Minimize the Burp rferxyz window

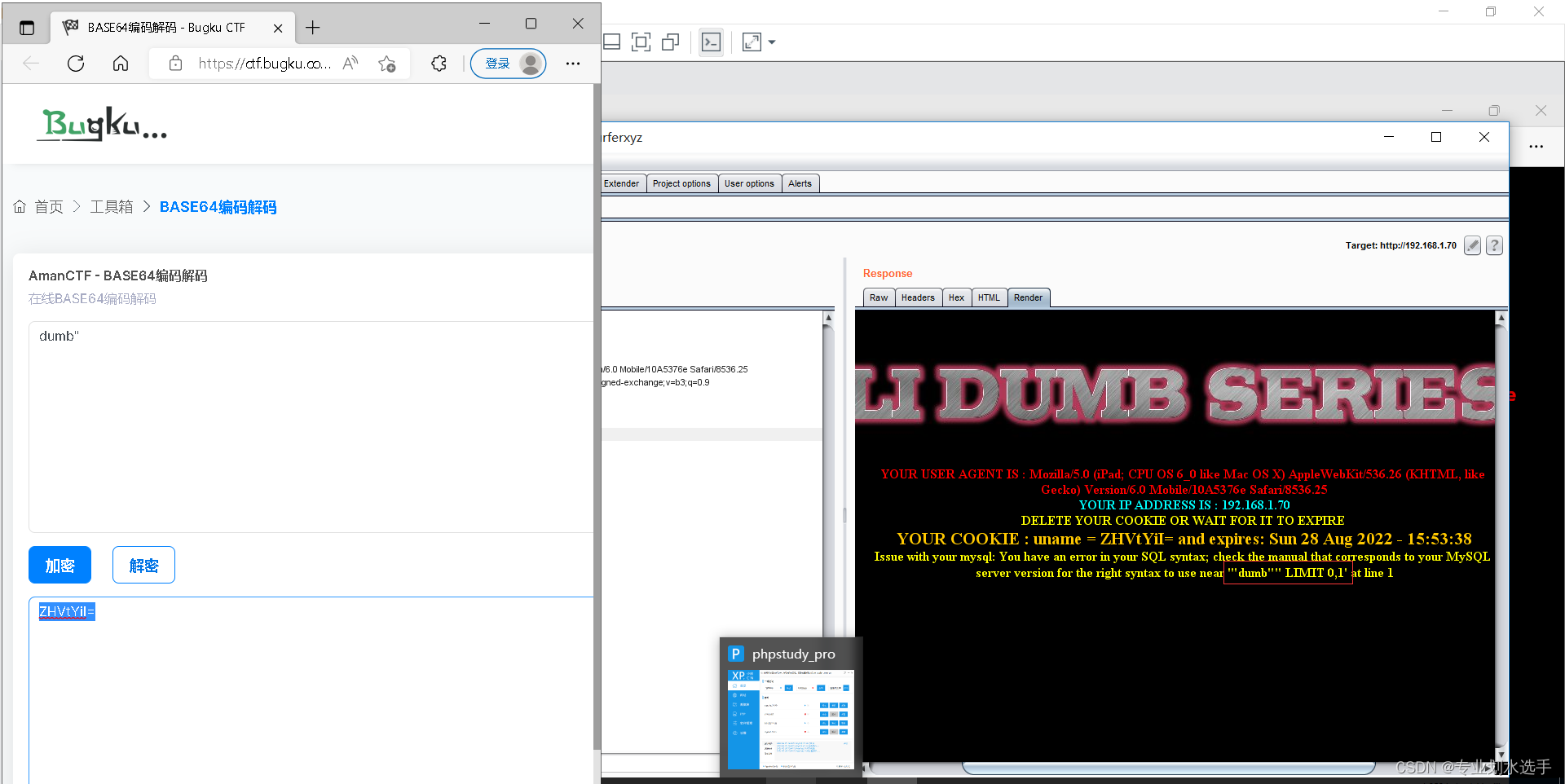coord(1389,138)
